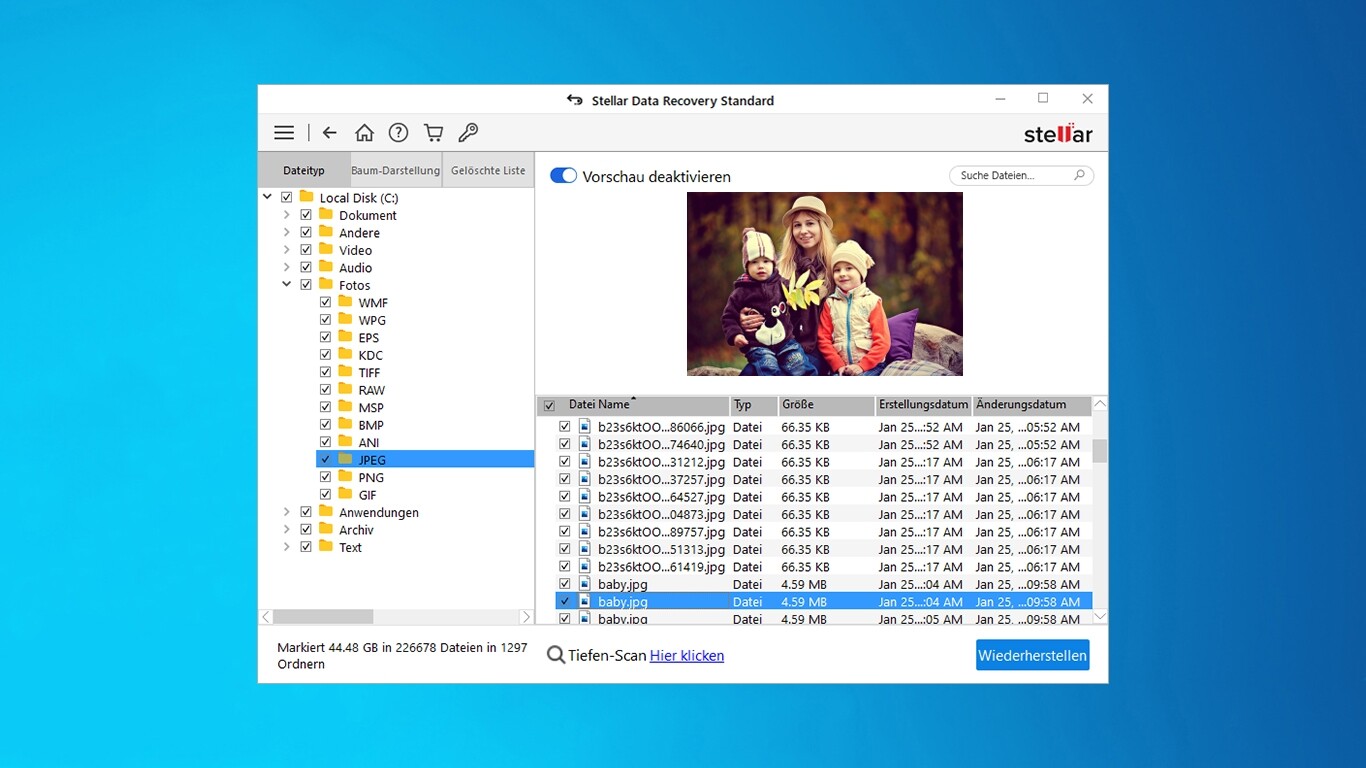Toggle Vorschau deaktivieren switch
The image size is (1366, 768).
[563, 176]
